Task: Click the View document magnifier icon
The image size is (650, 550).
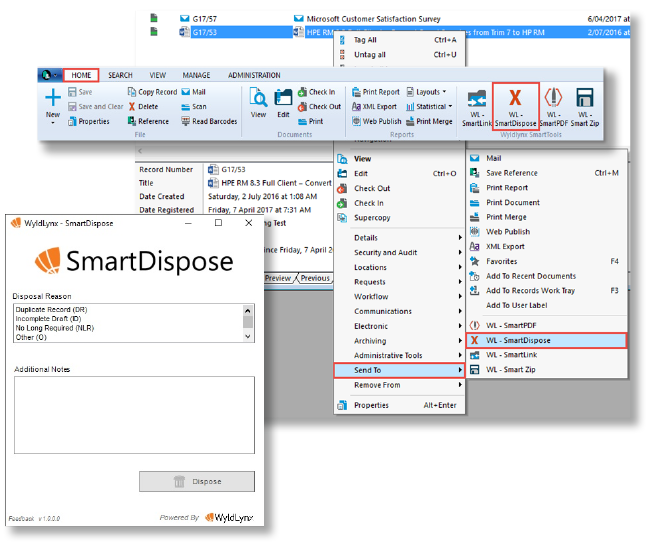Action: tap(258, 98)
